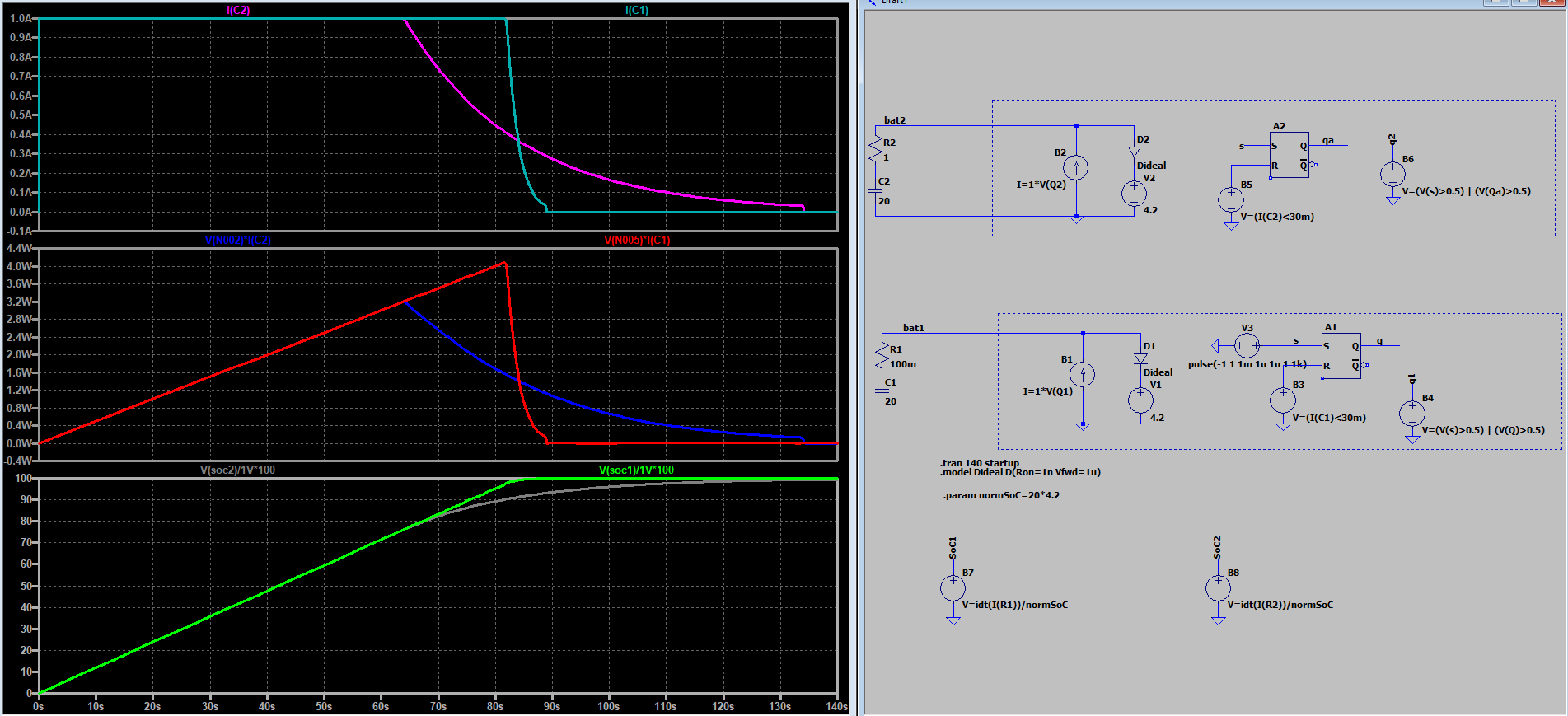Click the B7 SoC1 source symbol
Screen dimensions: 1568x716
pos(953,588)
